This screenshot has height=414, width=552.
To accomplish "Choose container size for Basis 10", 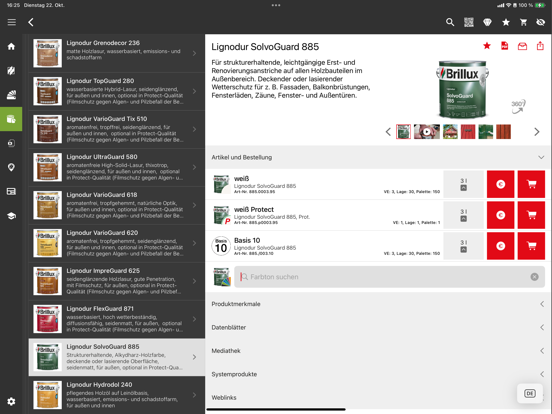I will coord(464,246).
